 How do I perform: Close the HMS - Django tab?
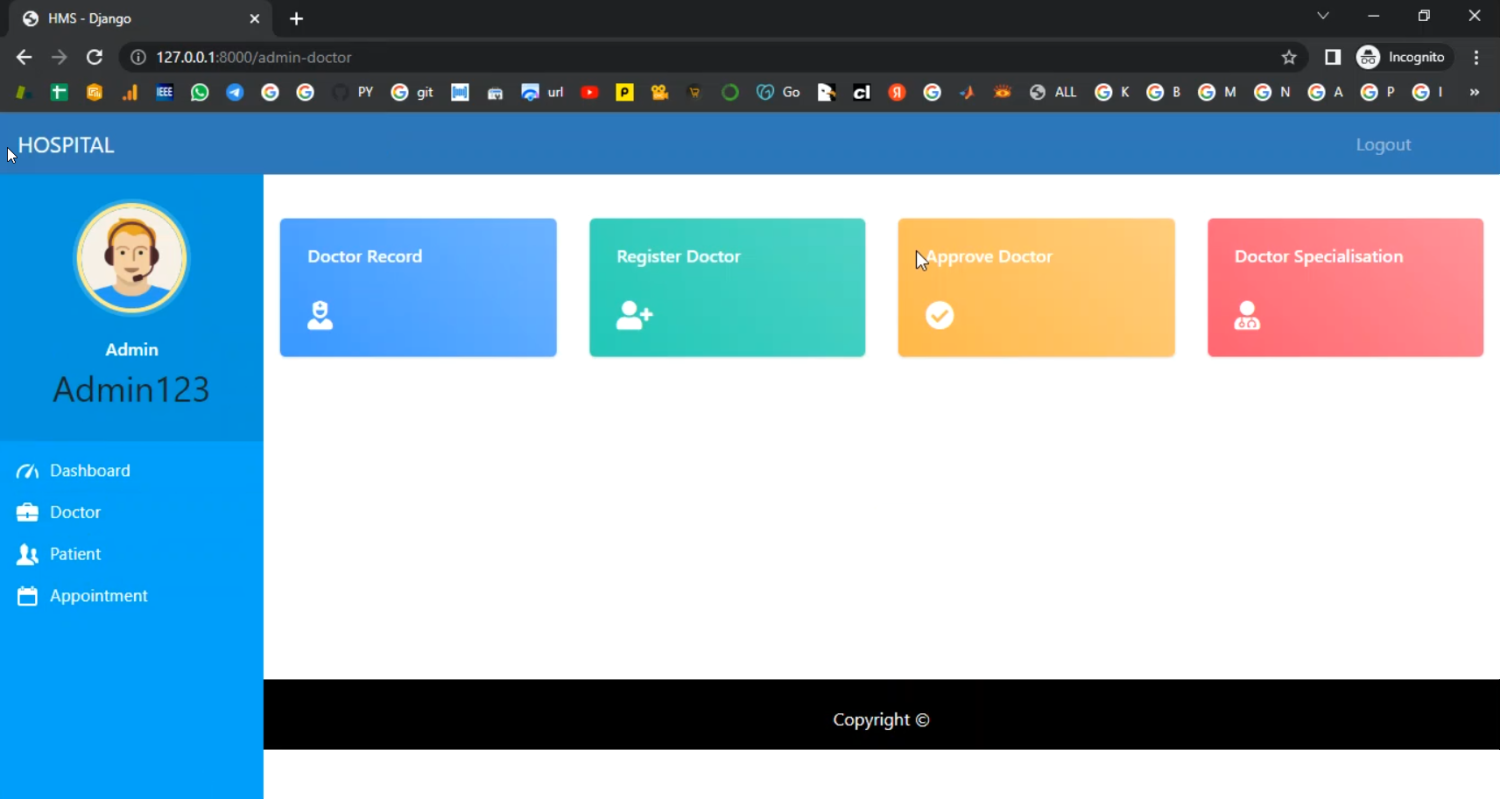tap(254, 18)
